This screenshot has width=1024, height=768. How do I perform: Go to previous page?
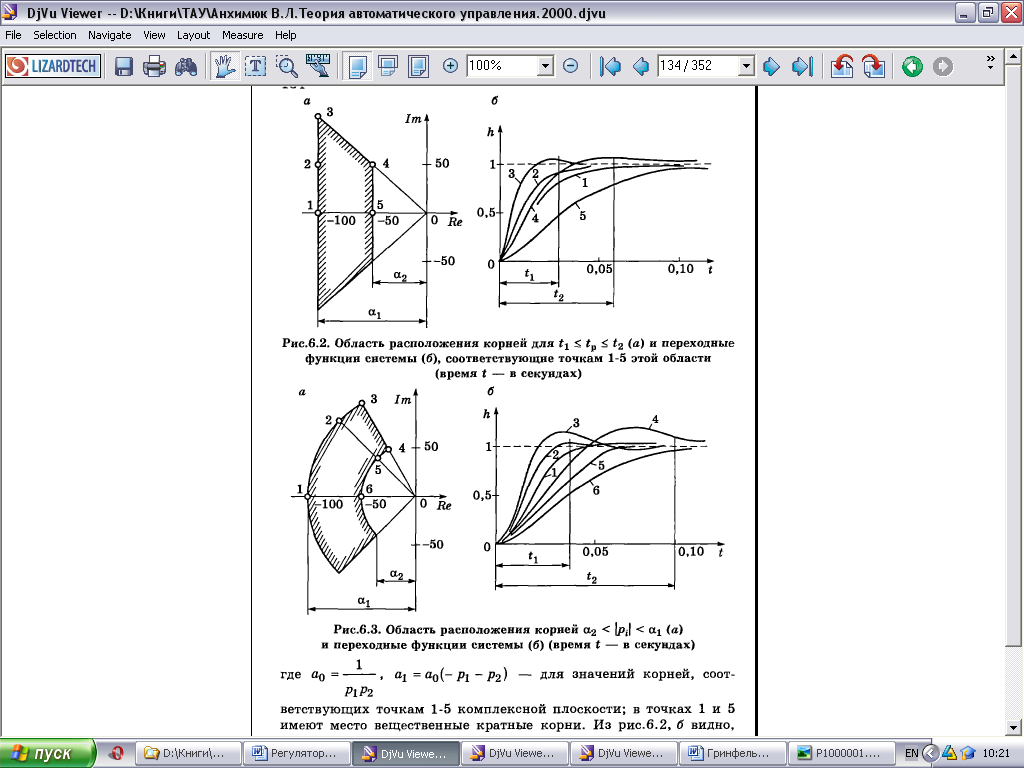pos(641,66)
